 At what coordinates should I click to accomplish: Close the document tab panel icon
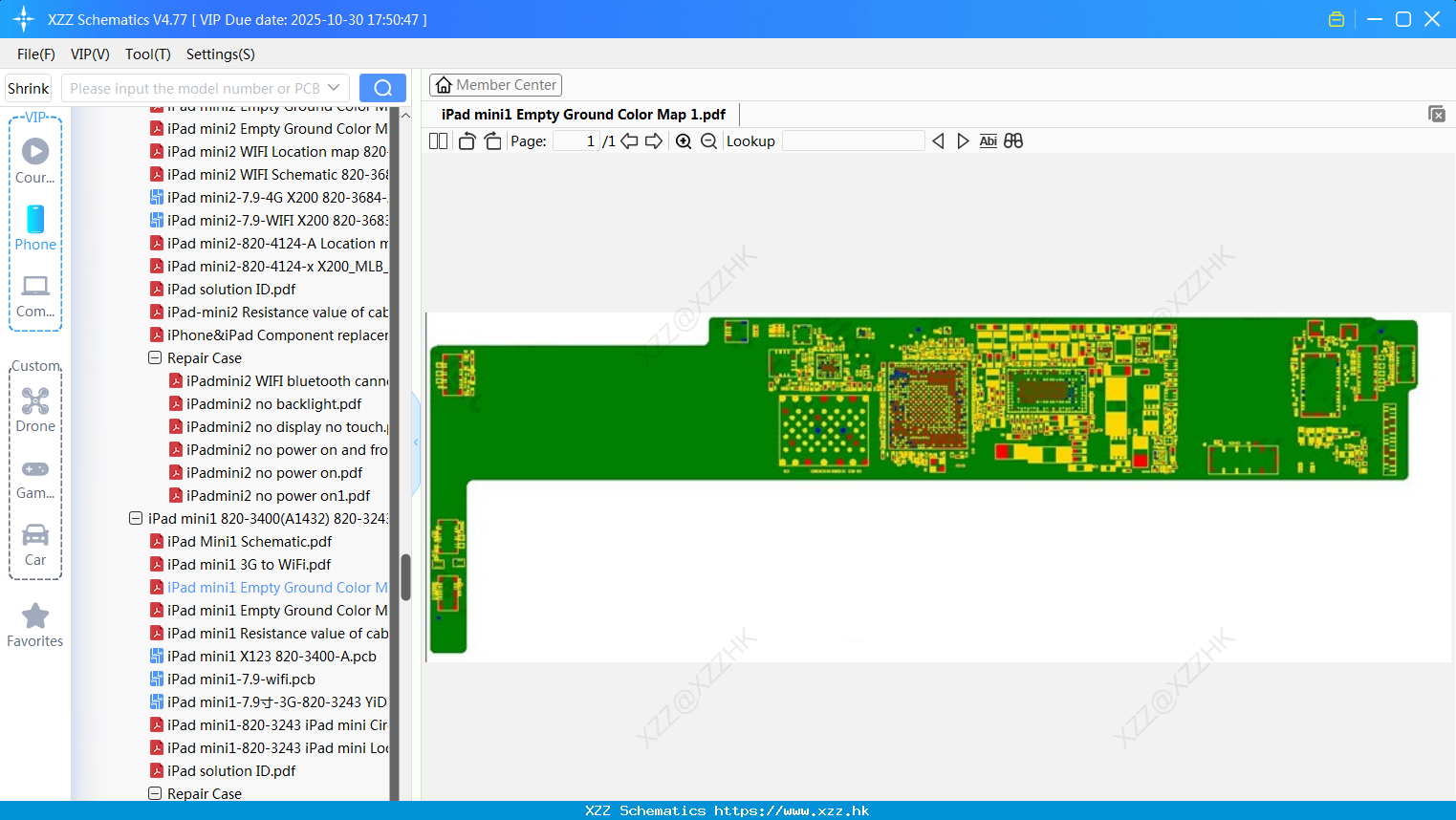(x=1436, y=114)
